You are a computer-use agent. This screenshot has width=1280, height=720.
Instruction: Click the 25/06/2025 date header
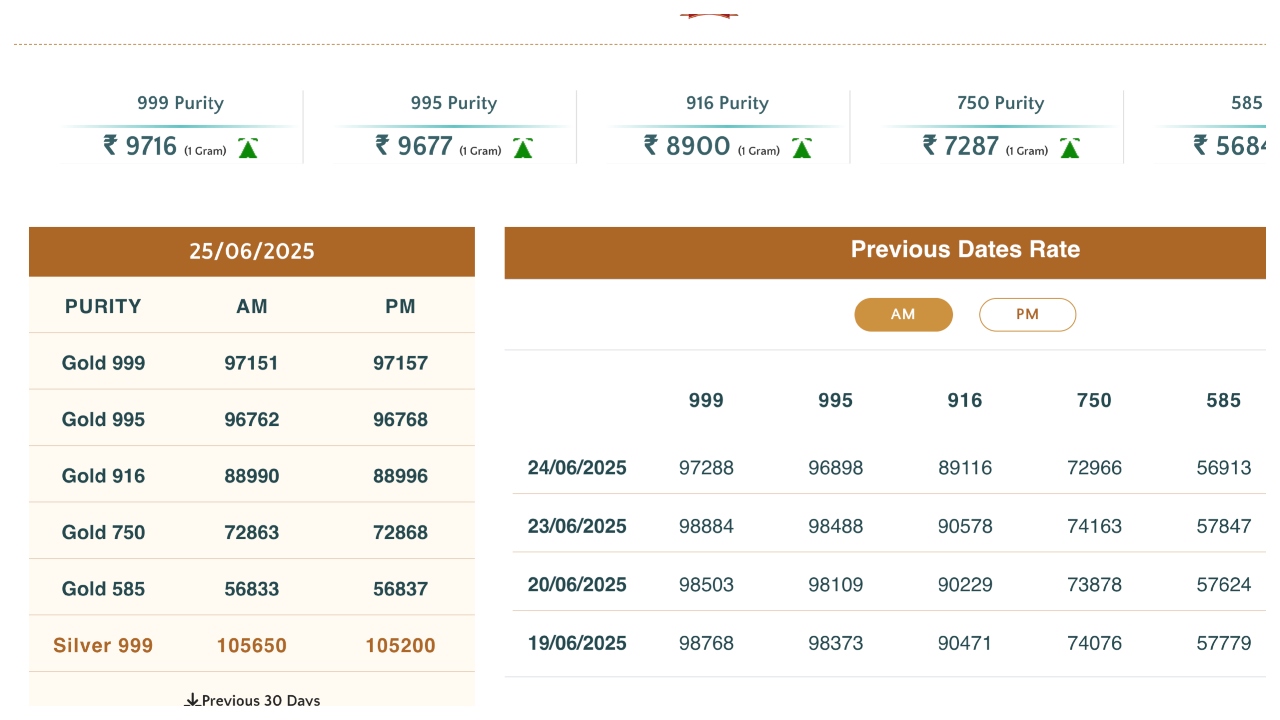pyautogui.click(x=252, y=252)
